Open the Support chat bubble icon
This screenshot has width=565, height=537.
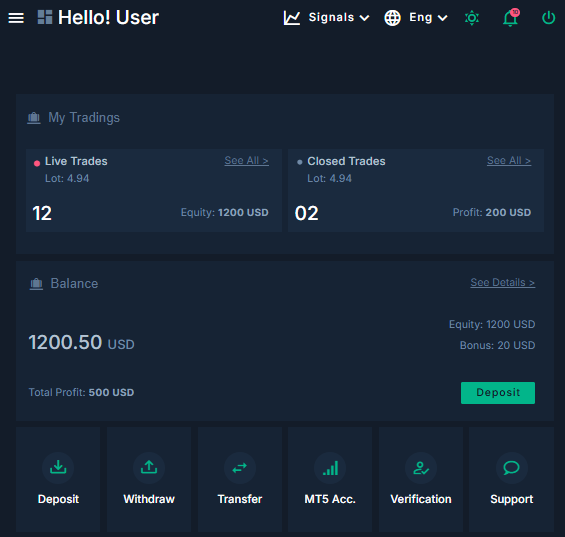512,468
